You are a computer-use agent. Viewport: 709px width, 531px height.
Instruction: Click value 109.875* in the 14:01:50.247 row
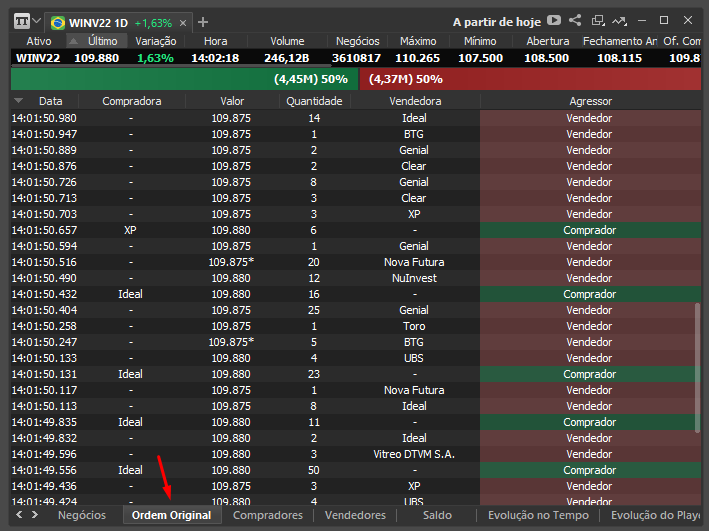tap(231, 342)
